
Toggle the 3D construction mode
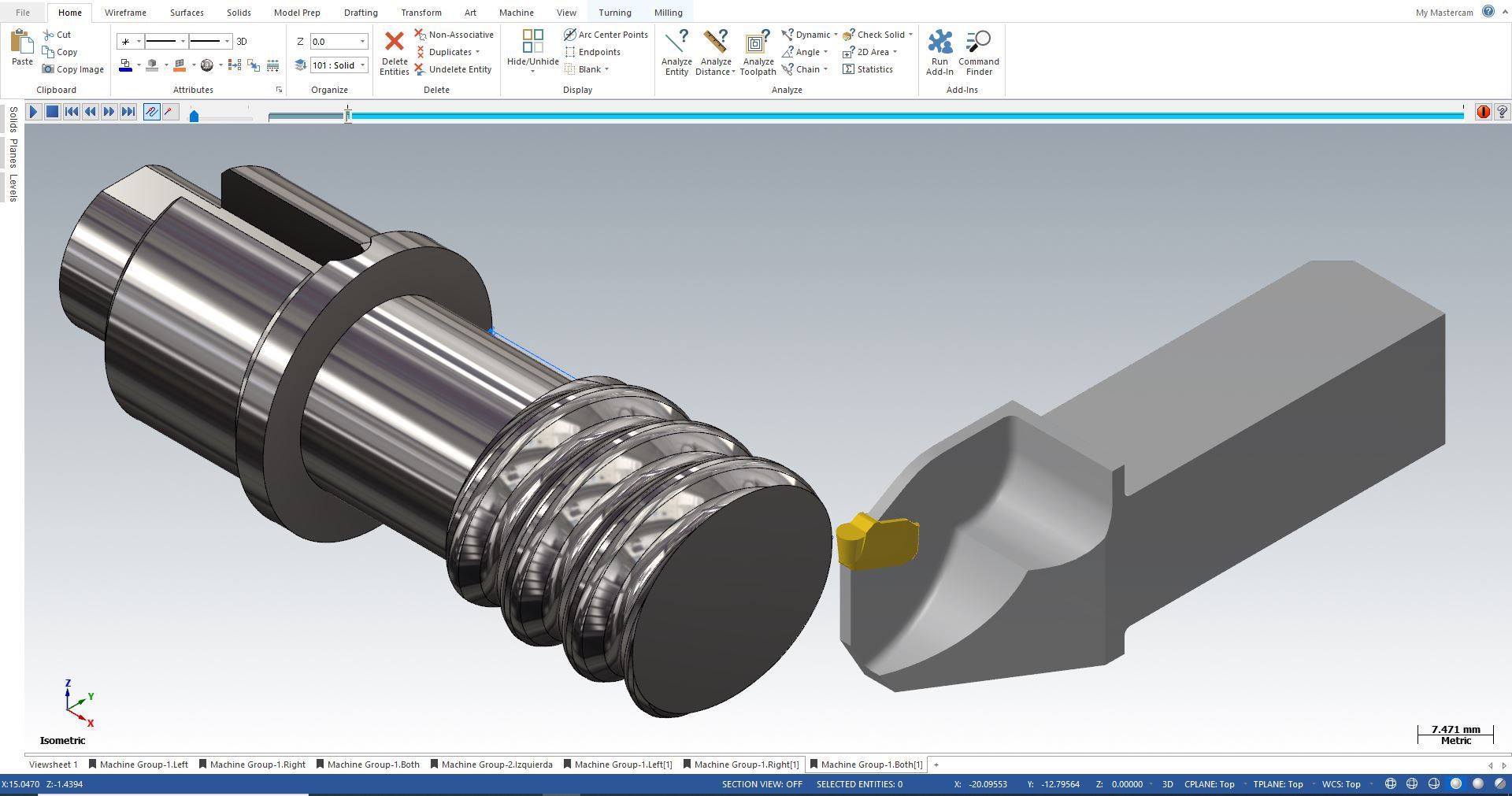(242, 41)
